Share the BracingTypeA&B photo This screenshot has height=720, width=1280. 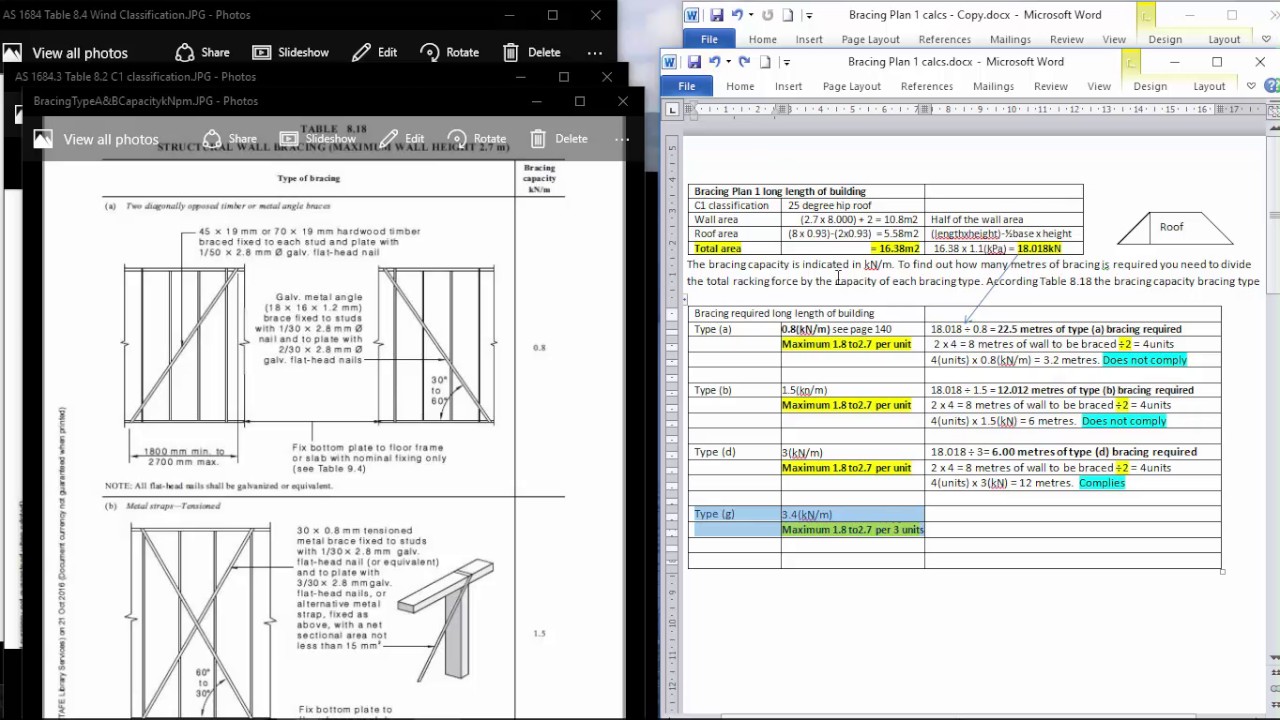pos(229,139)
